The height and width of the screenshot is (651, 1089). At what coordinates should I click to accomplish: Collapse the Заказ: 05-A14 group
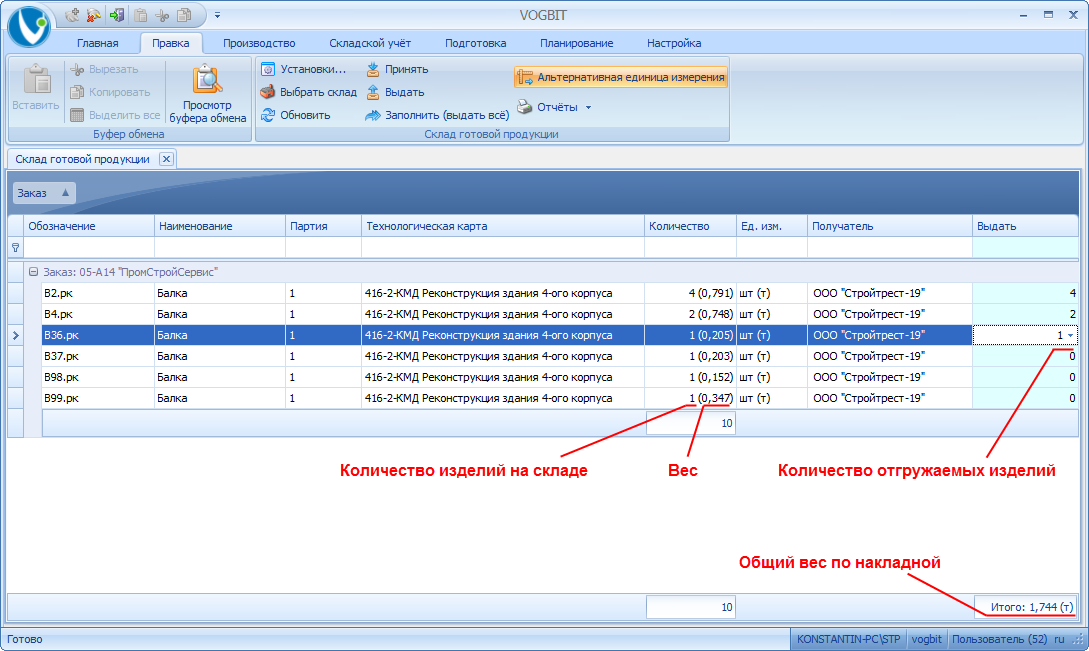click(x=33, y=272)
